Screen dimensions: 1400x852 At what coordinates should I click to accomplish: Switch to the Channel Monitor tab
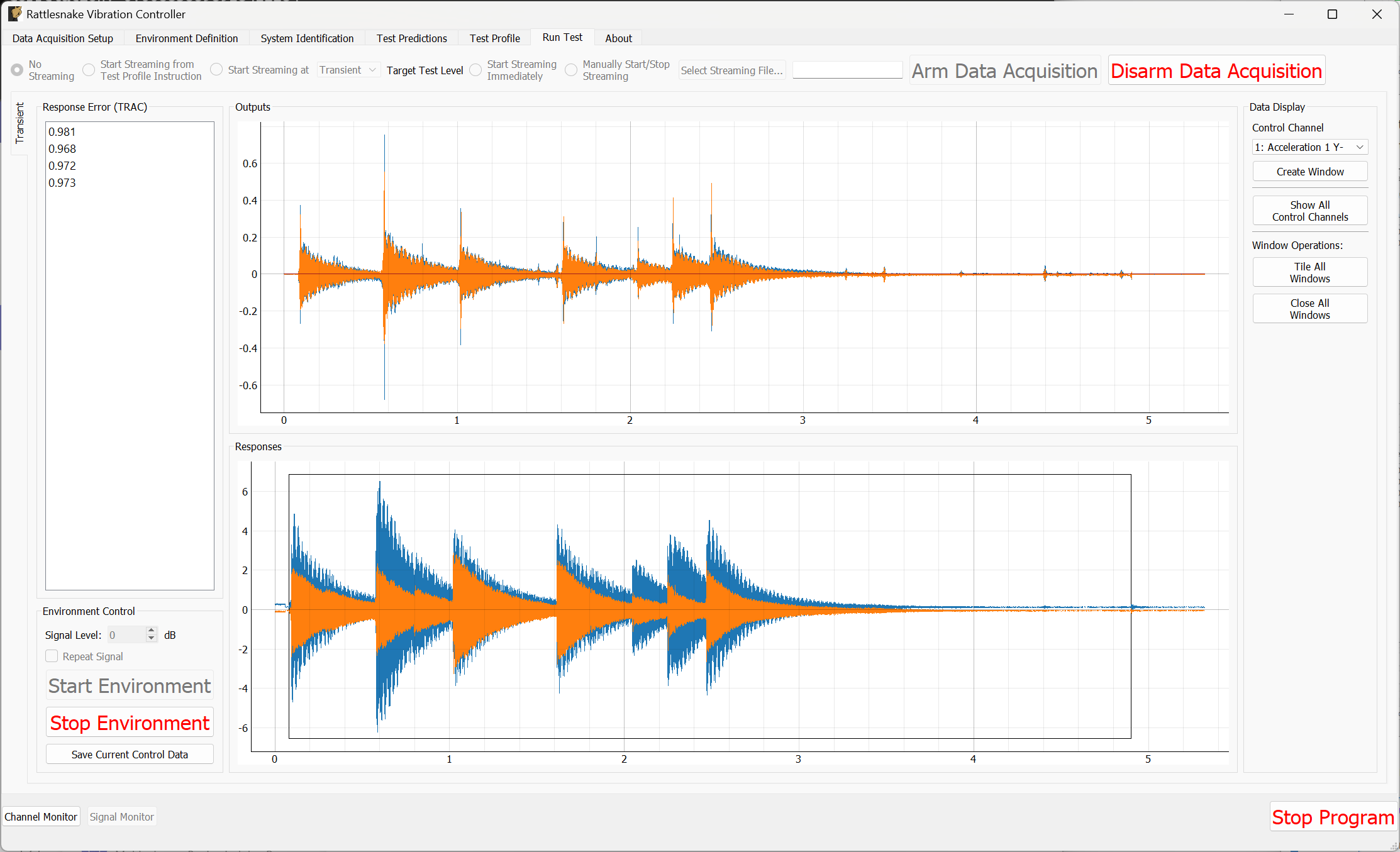[x=40, y=816]
